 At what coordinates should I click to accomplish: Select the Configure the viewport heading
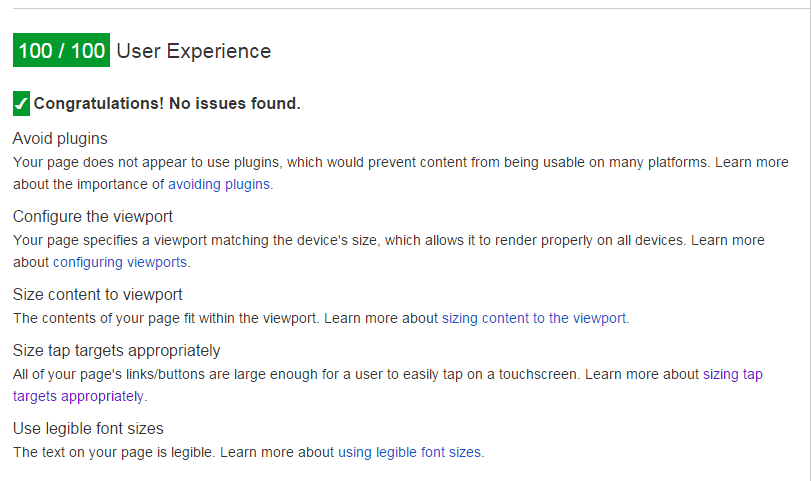[93, 216]
